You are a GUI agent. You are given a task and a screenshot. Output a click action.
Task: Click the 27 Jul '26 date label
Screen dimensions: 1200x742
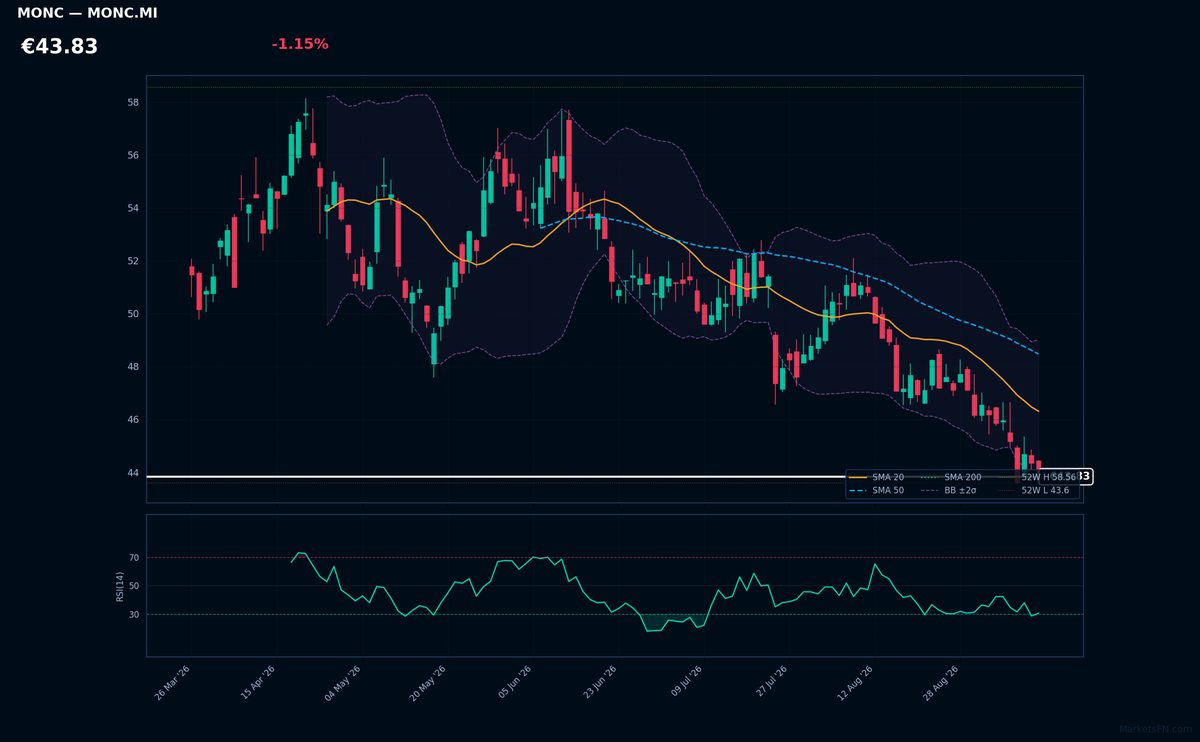coord(770,683)
